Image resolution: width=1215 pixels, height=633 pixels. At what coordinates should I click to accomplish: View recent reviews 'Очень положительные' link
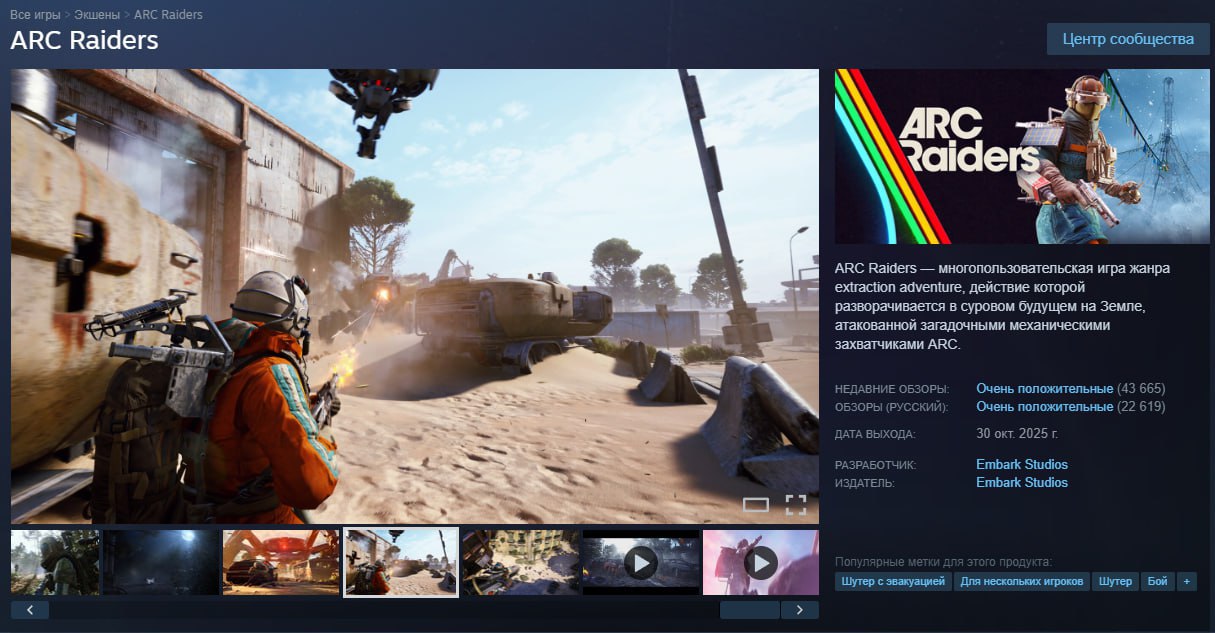(1044, 388)
